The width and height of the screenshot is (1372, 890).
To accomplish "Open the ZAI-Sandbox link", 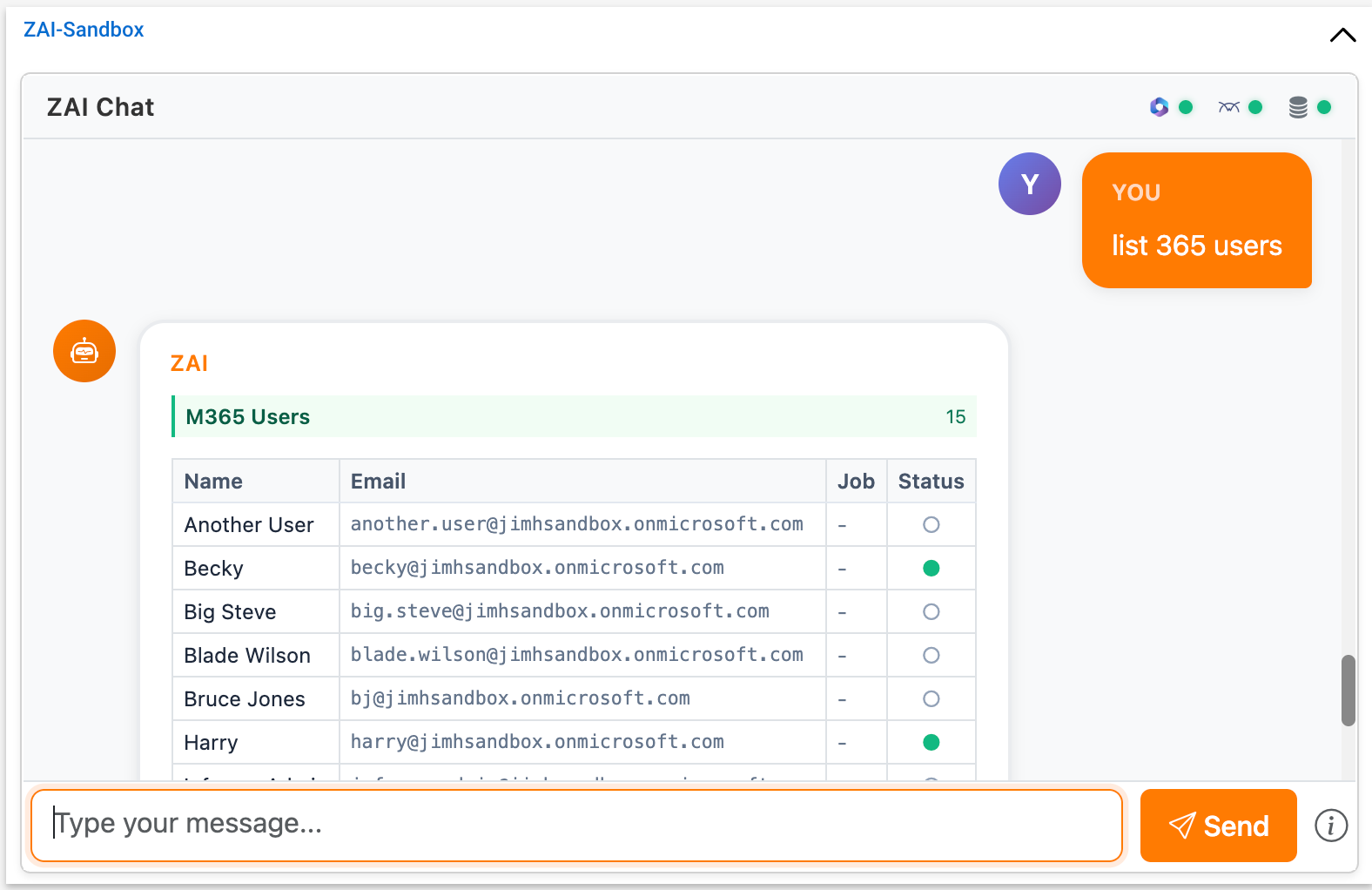I will tap(84, 30).
